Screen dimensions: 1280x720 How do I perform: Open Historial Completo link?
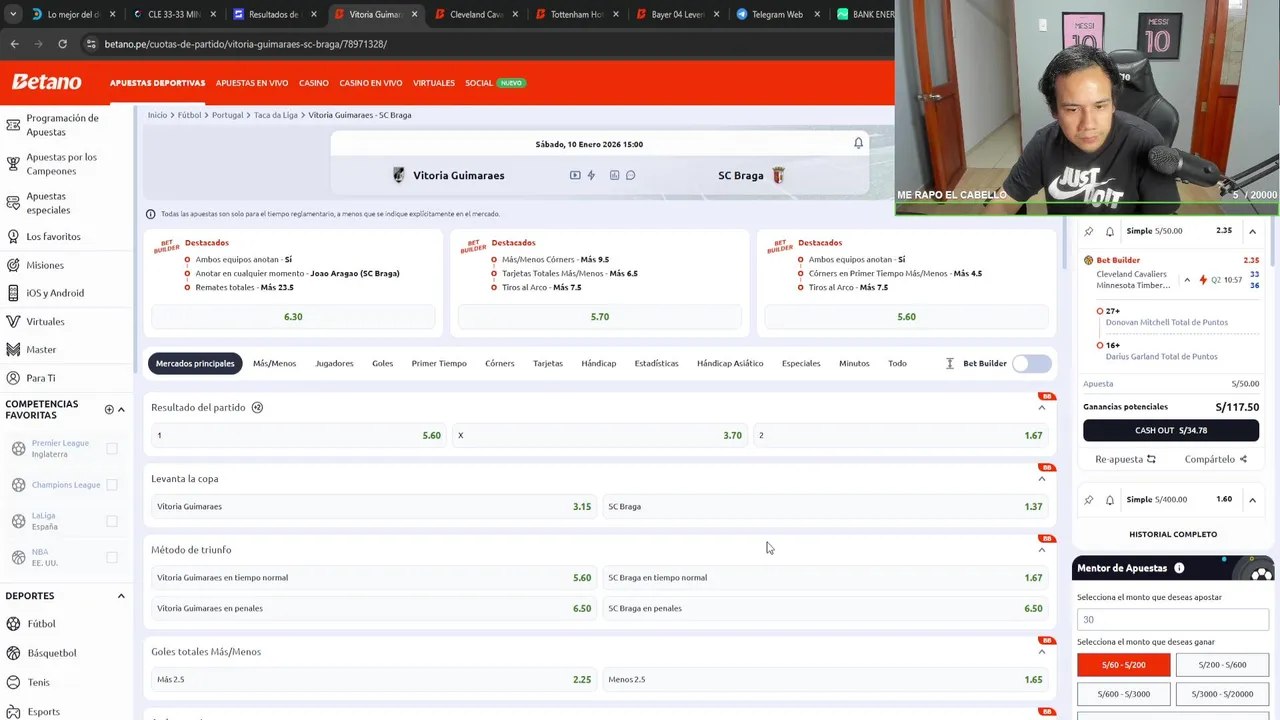coord(1173,534)
